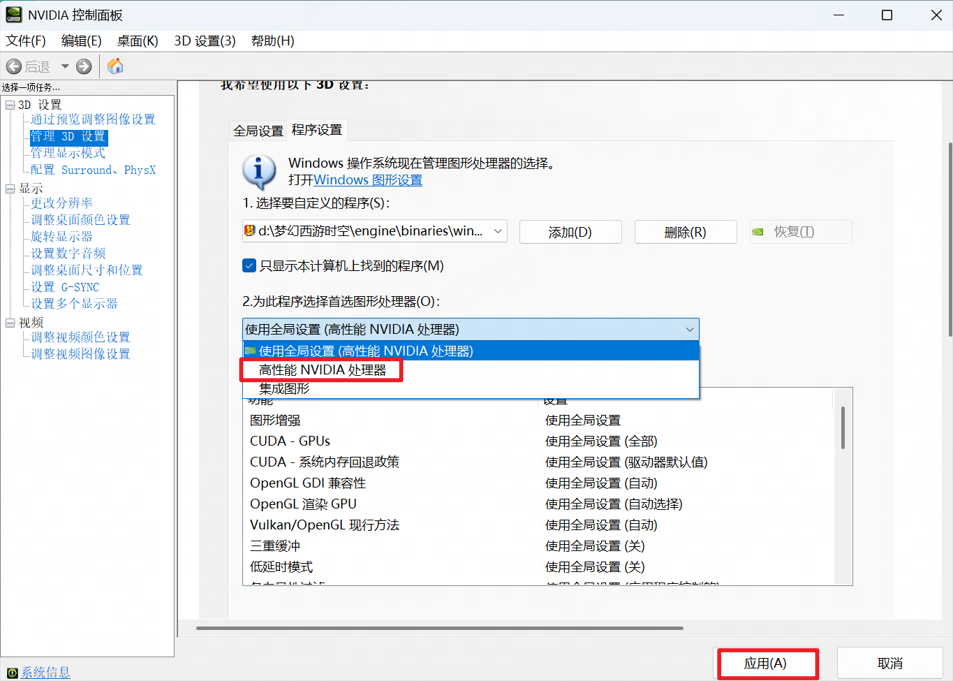Open the 桌面(K) menu
Image resolution: width=953 pixels, height=681 pixels.
point(137,41)
